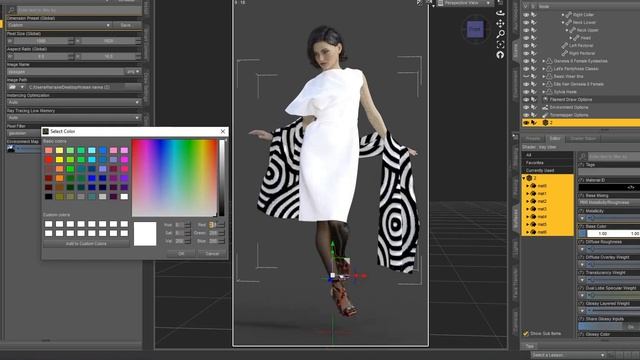Image resolution: width=640 pixels, height=360 pixels.
Task: Pick the black basic color swatch
Action: (x=49, y=197)
